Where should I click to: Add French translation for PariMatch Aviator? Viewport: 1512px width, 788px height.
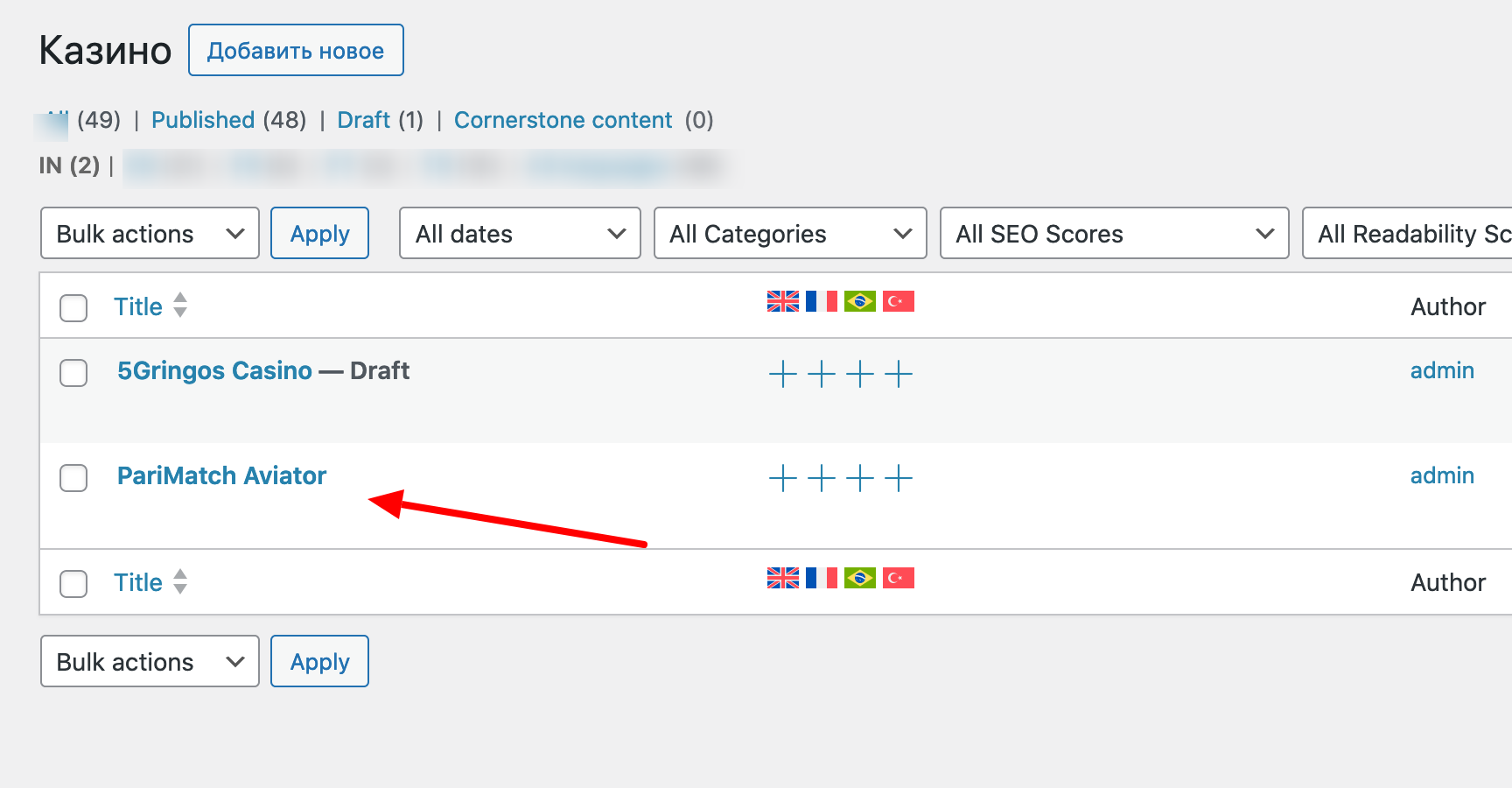coord(822,478)
